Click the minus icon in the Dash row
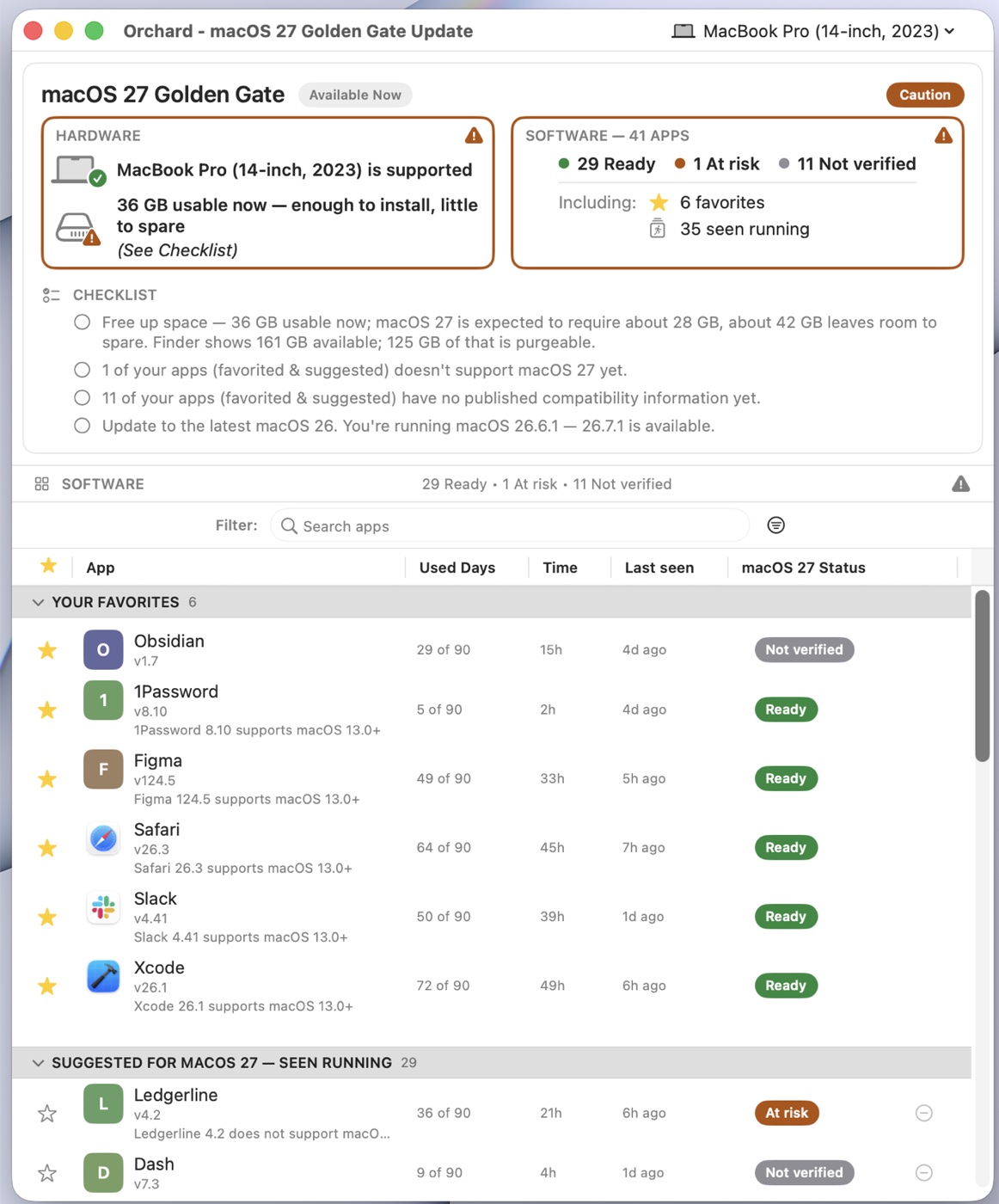999x1204 pixels. (923, 1172)
